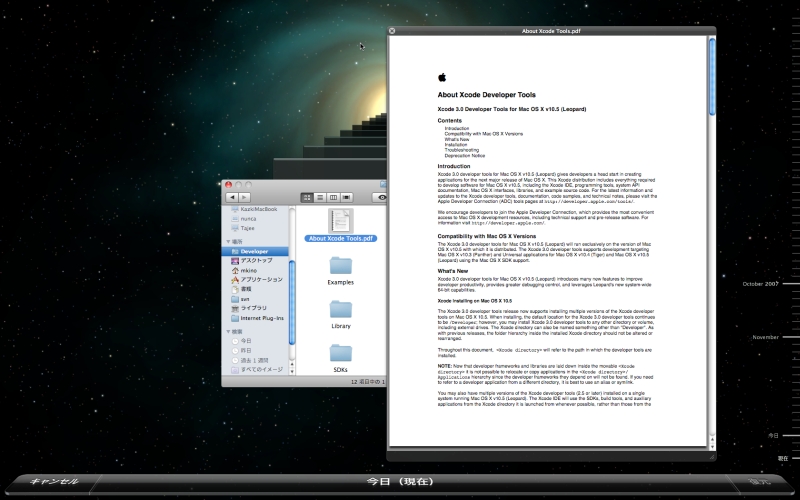Click the Finder forward navigation arrow
800x500 pixels.
[x=245, y=198]
